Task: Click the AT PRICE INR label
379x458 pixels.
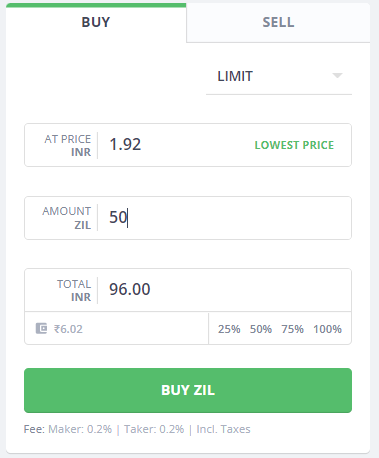Action: point(68,145)
